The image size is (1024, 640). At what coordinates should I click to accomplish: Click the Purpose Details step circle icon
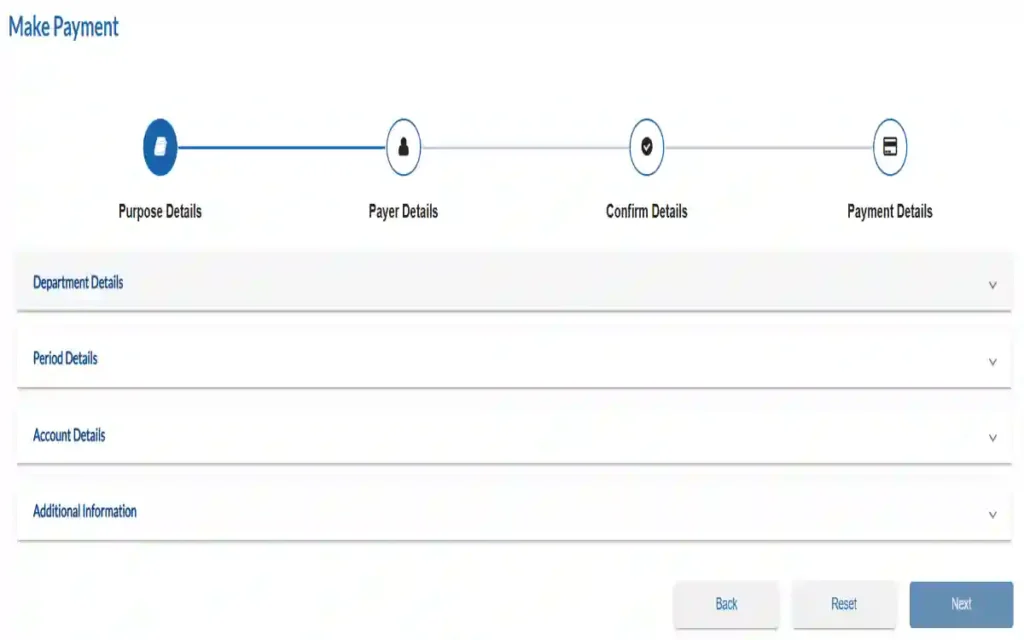160,148
